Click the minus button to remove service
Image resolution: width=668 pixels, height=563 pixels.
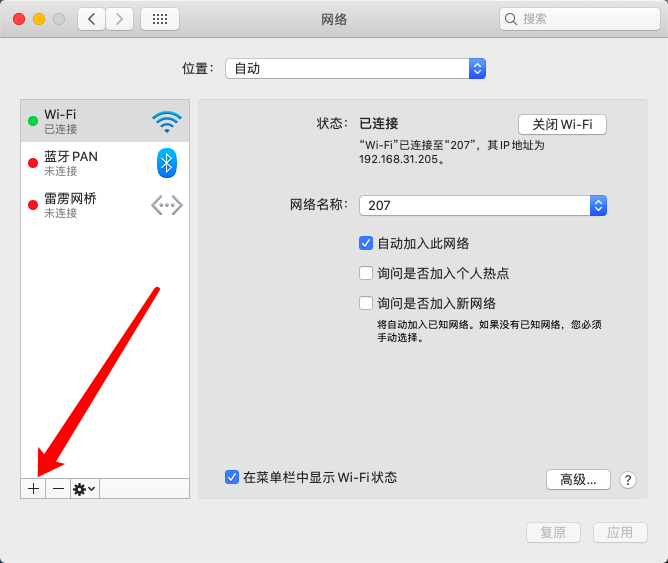click(x=58, y=488)
